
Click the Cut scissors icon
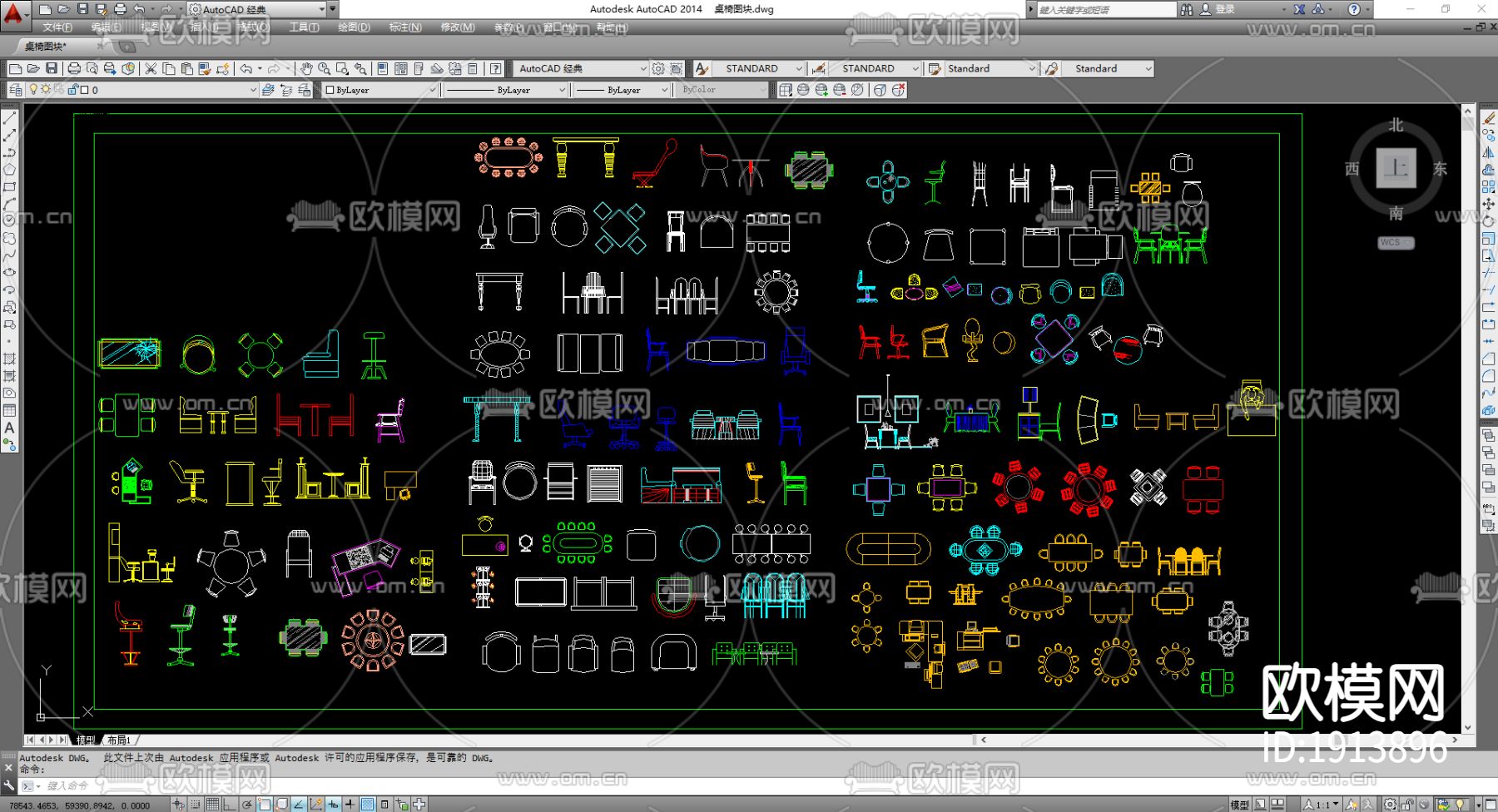coord(151,68)
